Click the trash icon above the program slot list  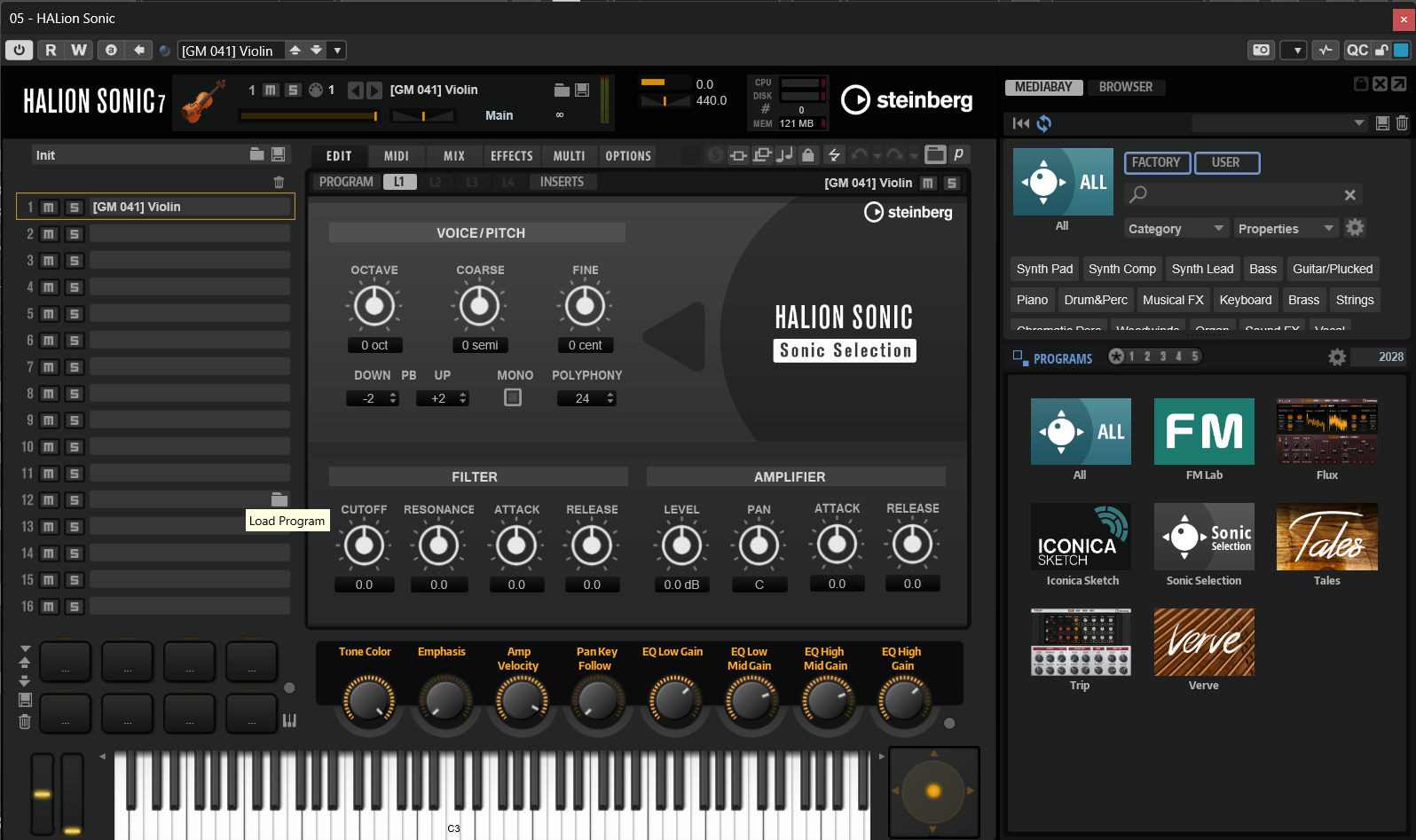[279, 182]
